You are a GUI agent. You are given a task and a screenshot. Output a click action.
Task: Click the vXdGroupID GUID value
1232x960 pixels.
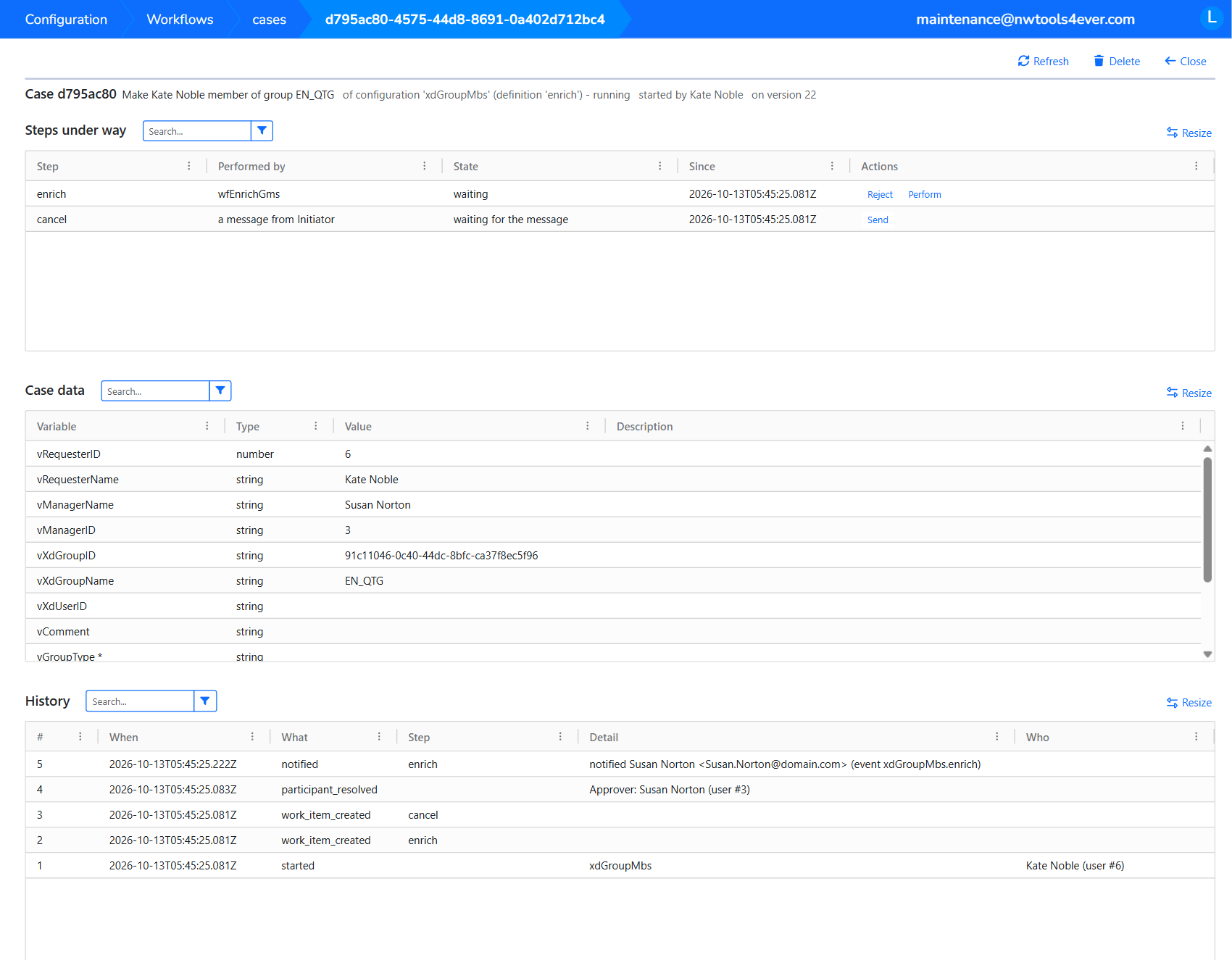441,555
